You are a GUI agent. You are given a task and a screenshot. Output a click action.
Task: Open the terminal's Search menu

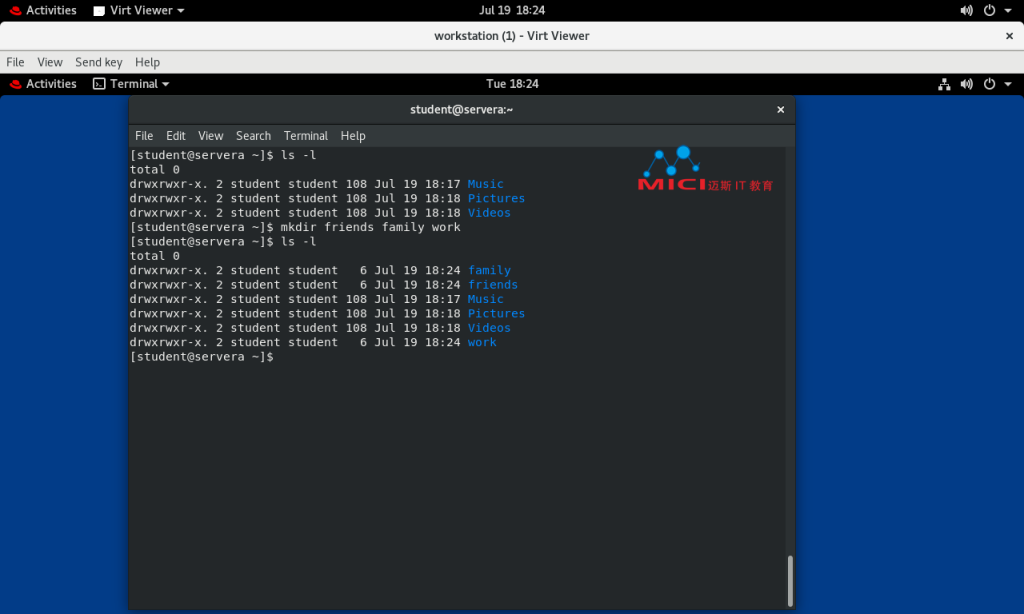point(253,136)
